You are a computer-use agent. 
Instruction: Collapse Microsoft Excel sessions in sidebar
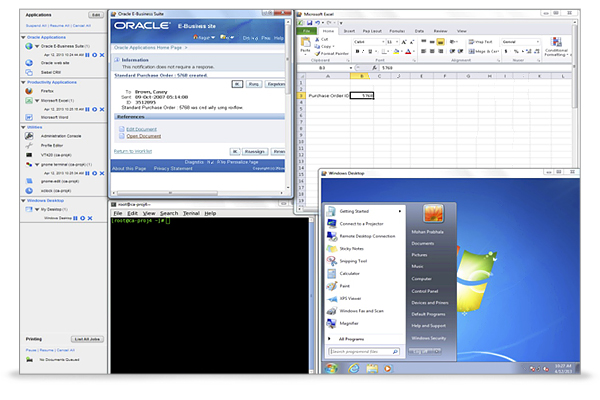click(x=37, y=101)
